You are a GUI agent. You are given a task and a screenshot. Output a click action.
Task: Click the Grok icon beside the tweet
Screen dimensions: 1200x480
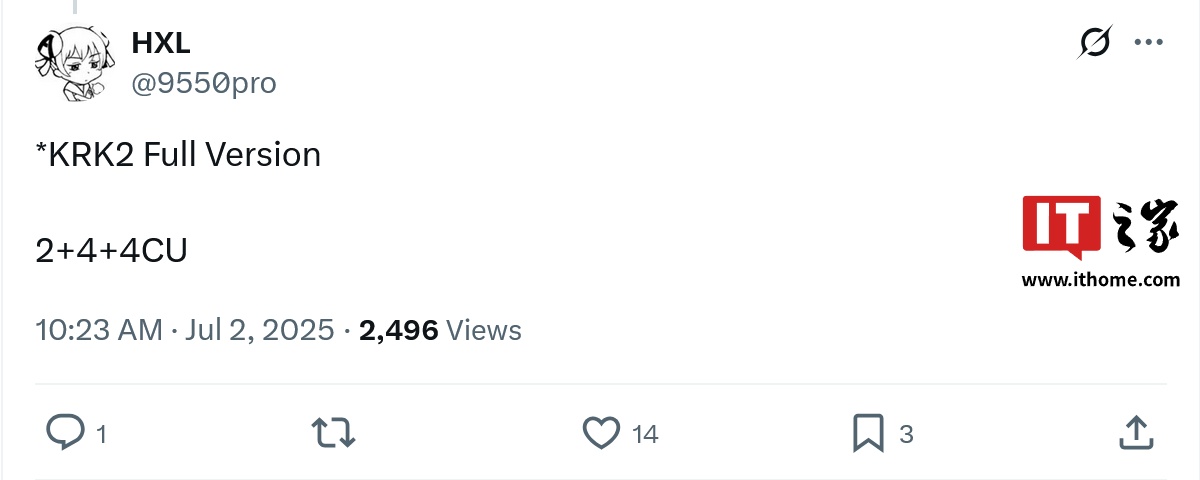coord(1096,43)
